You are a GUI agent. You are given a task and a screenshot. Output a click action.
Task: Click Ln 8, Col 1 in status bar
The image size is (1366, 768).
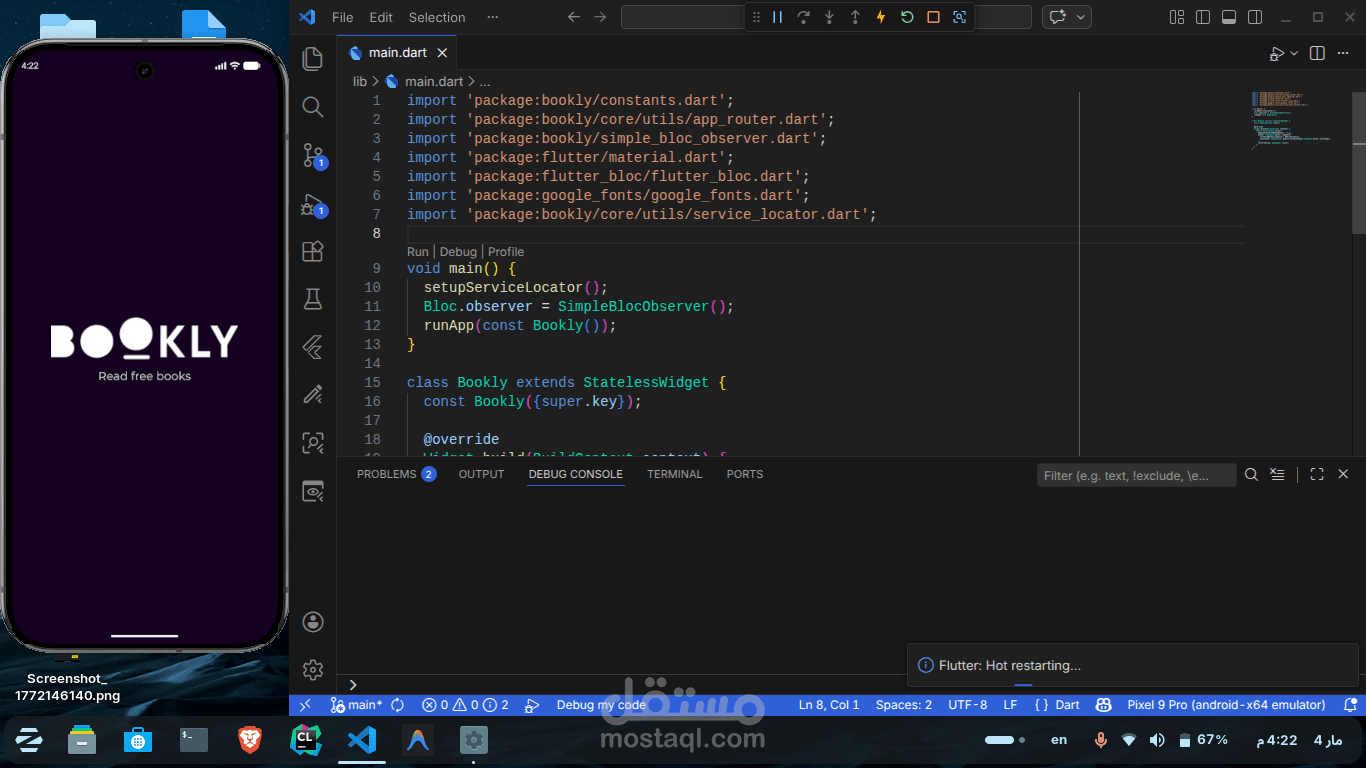coord(829,705)
